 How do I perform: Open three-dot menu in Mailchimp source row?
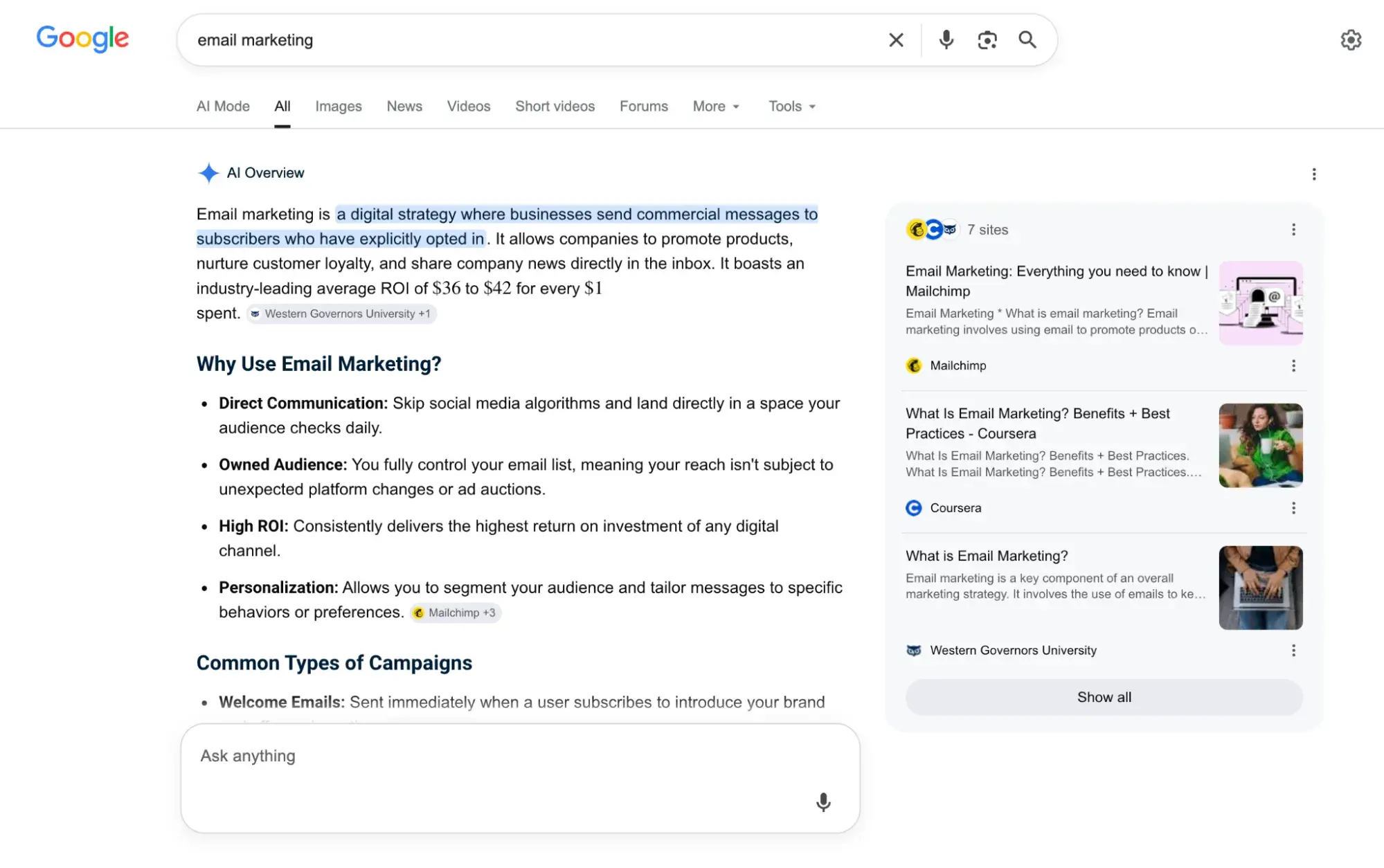point(1293,365)
